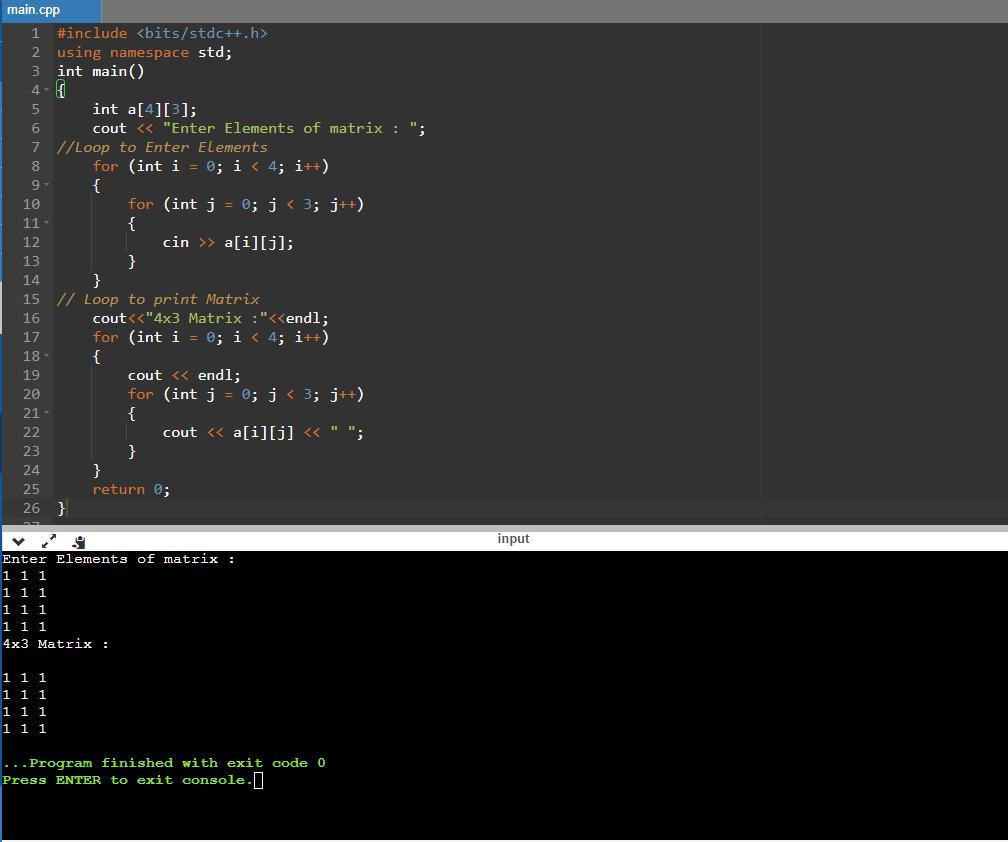Collapse the print loop block at line 18

[x=47, y=356]
